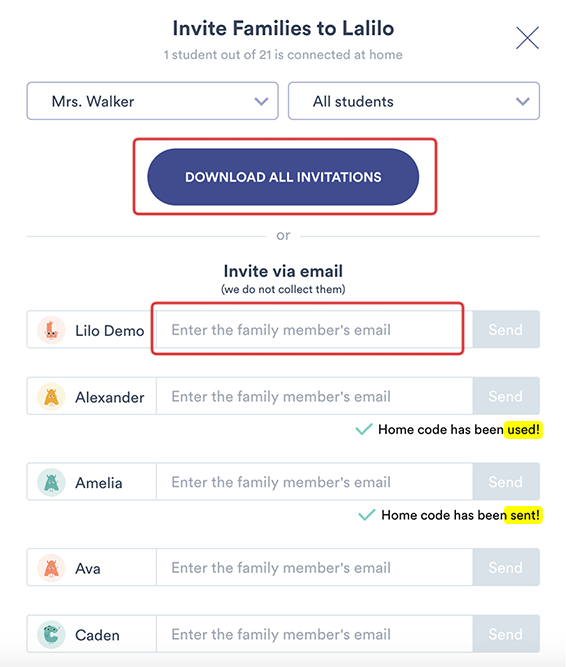Viewport: 566px width, 667px height.
Task: Send invitation for Alexander
Action: coord(506,396)
